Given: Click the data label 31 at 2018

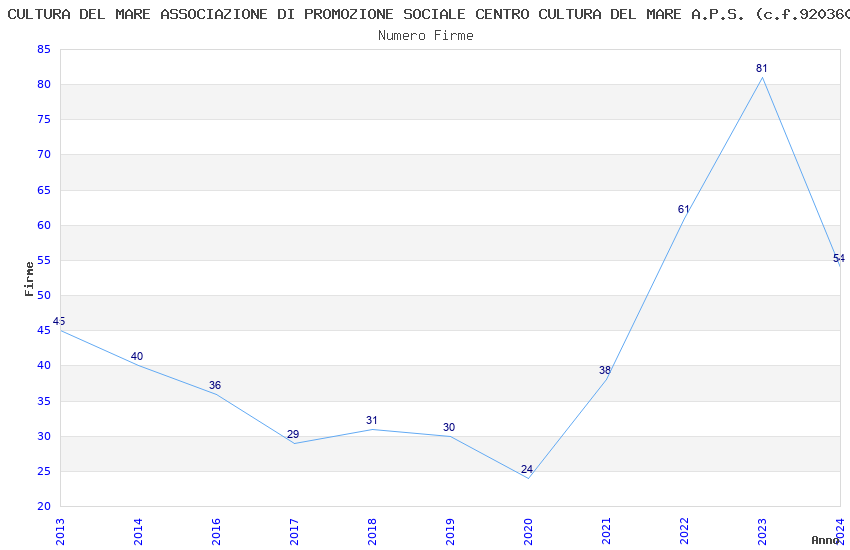Looking at the screenshot, I should [371, 420].
